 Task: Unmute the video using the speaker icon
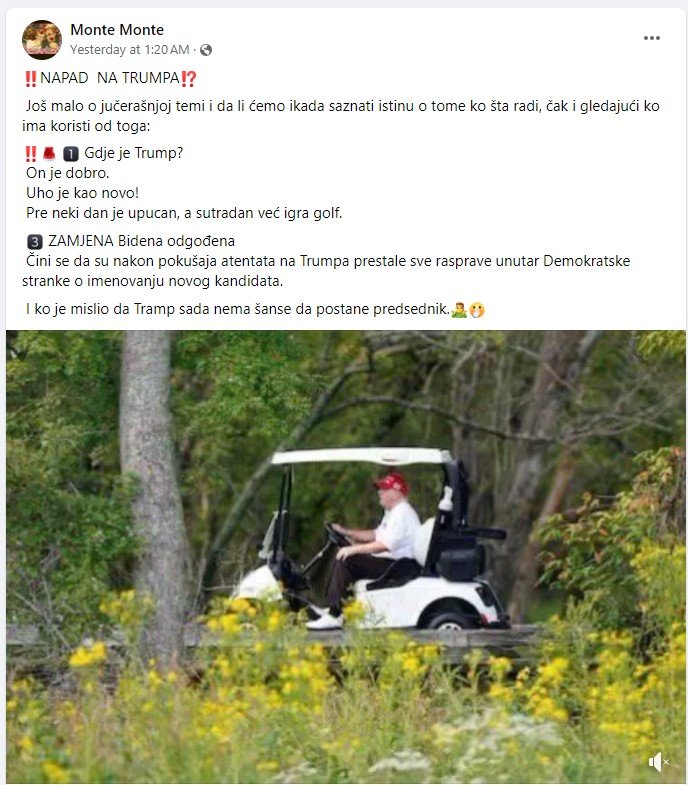coord(658,762)
